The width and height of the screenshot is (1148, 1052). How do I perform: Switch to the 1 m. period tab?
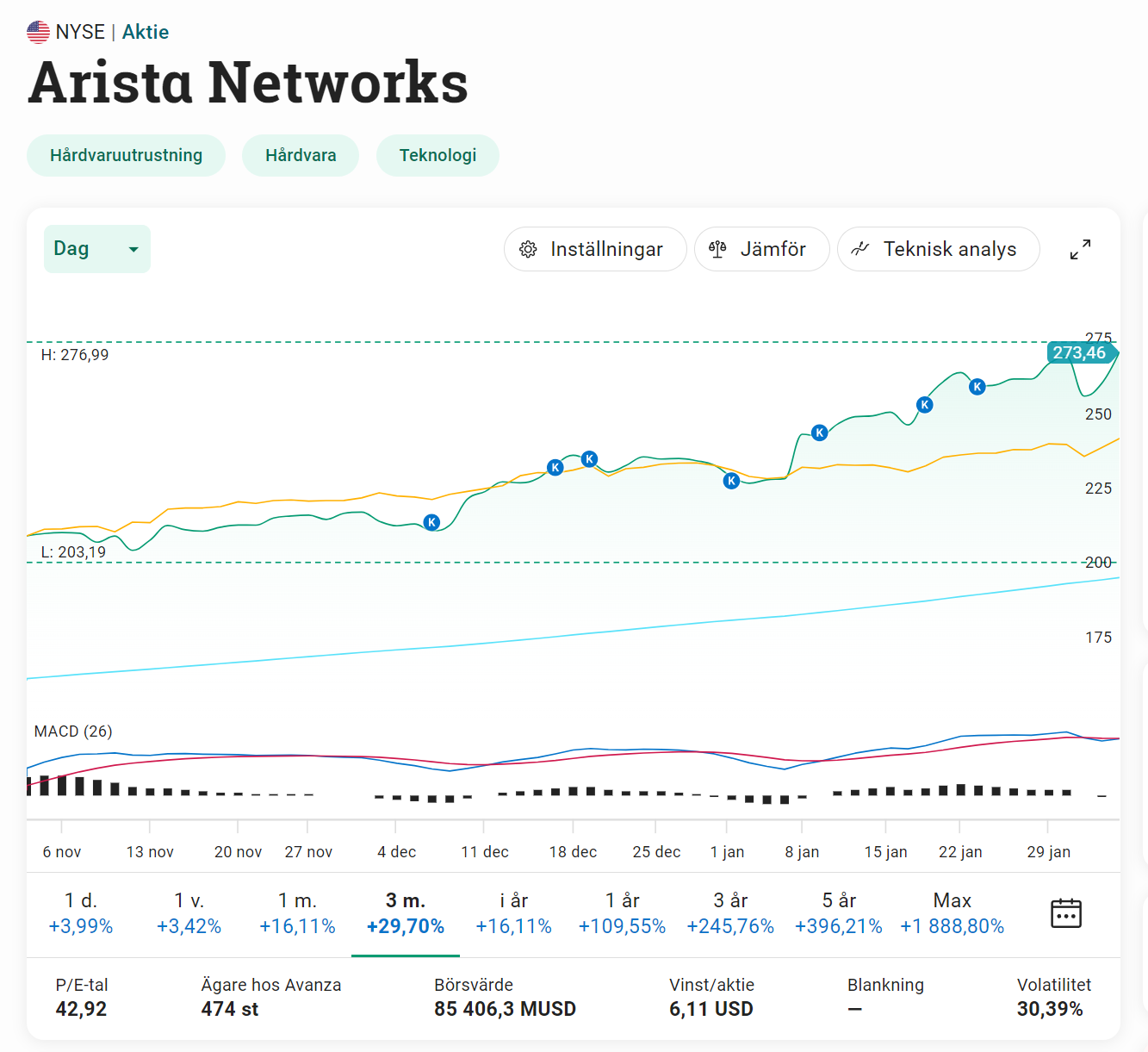click(x=297, y=913)
